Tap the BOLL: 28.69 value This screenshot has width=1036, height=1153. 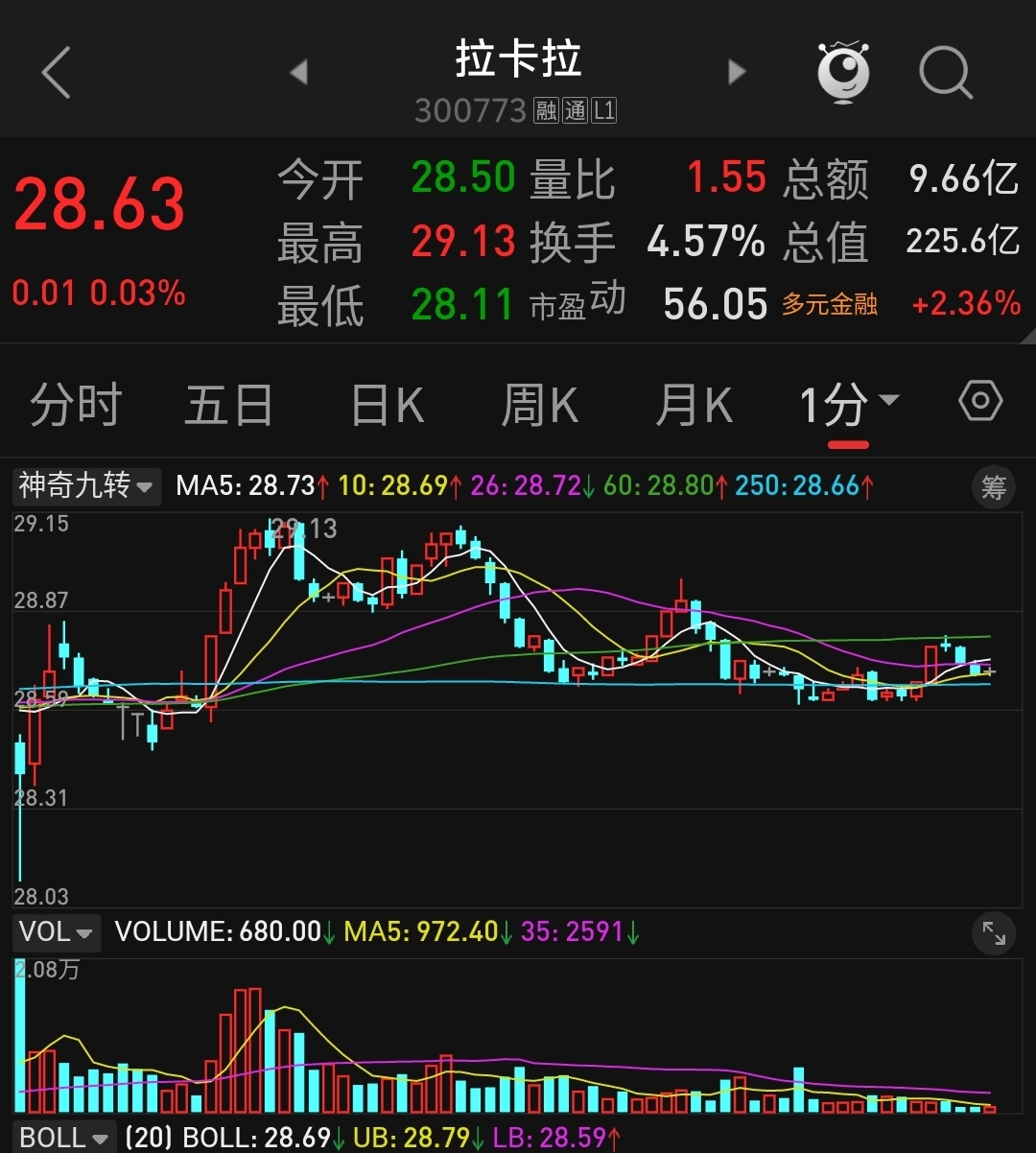tap(264, 1138)
